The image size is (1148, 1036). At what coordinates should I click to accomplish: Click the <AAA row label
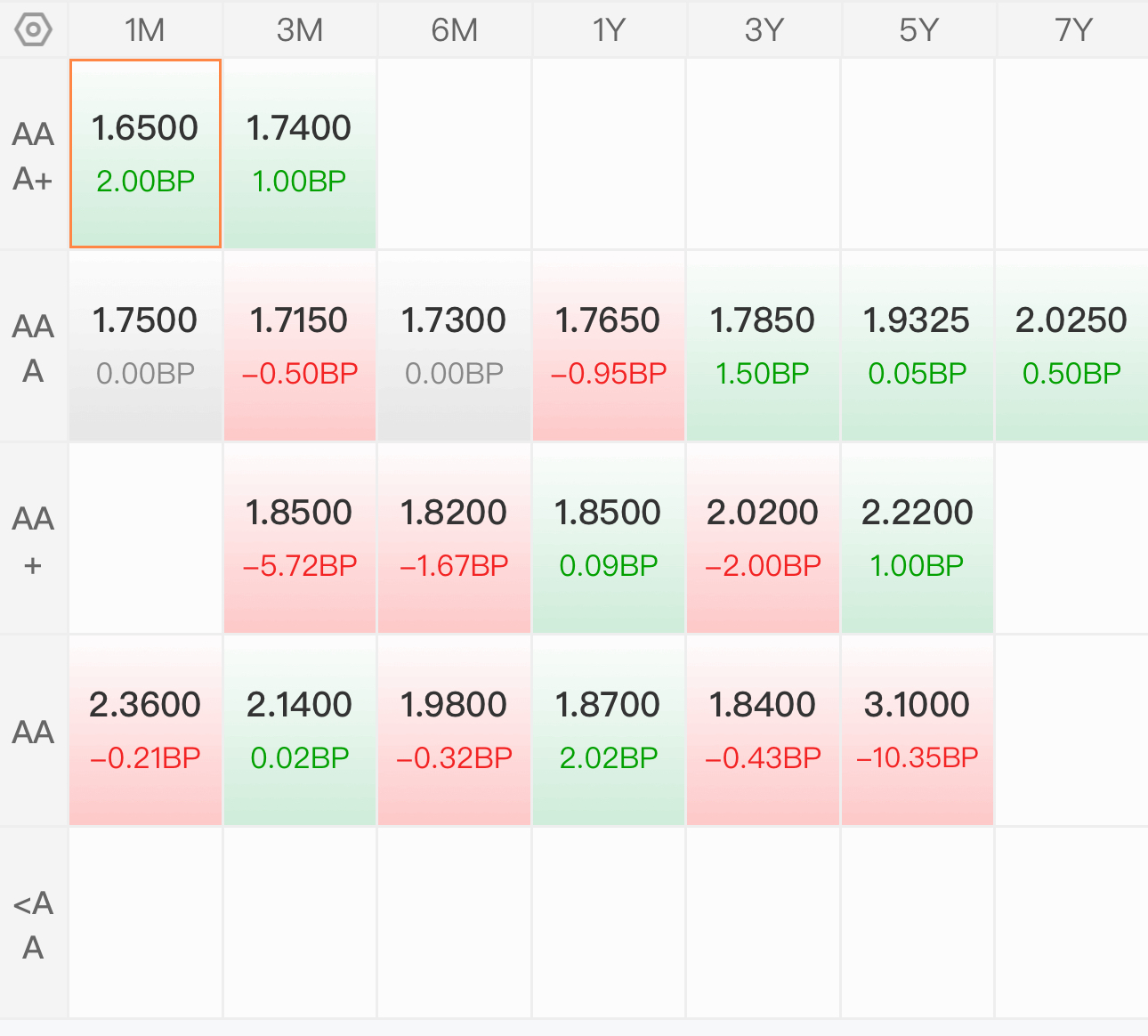click(34, 925)
